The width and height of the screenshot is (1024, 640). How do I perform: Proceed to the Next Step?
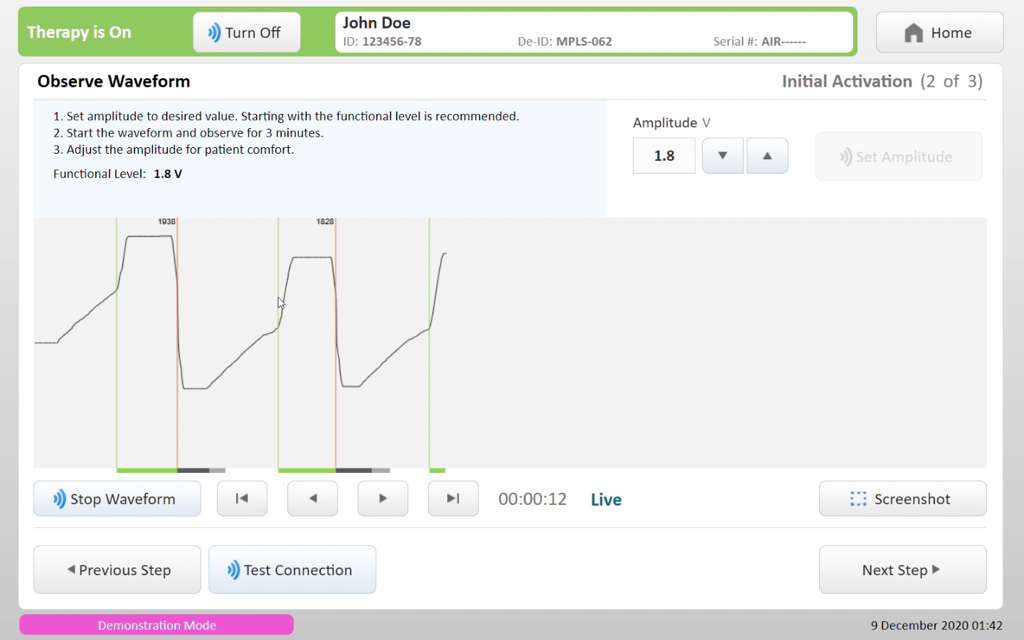pos(903,569)
